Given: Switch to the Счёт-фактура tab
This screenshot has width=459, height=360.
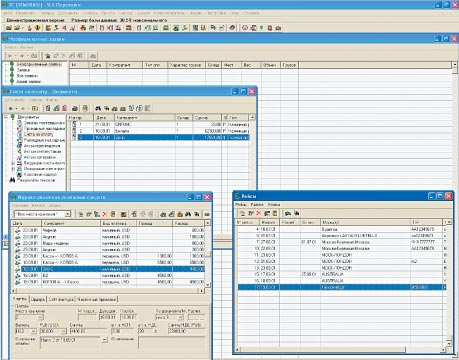Looking at the screenshot, I should 61,299.
